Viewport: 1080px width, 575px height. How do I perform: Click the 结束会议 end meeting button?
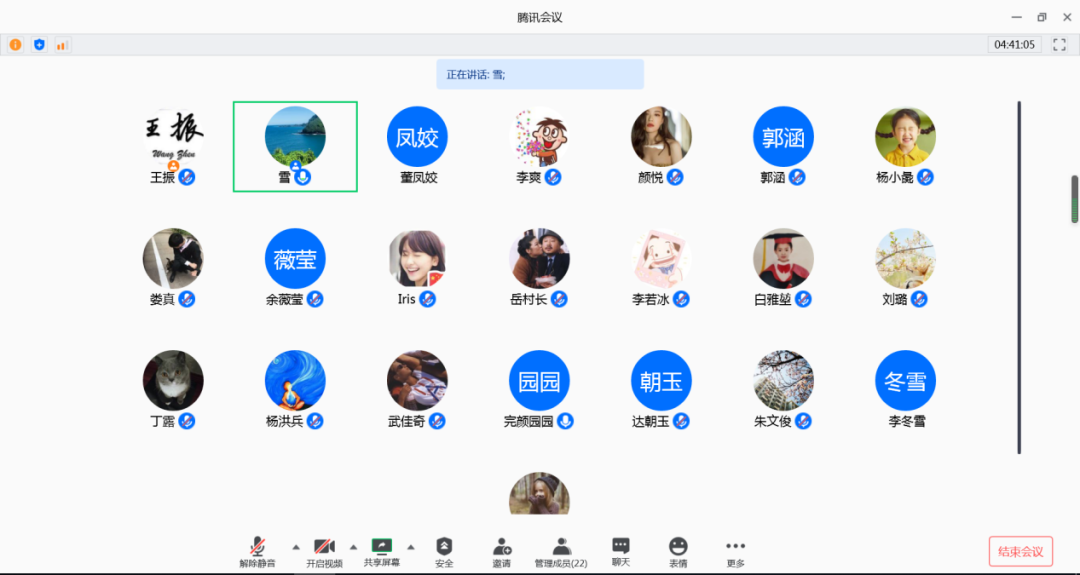pyautogui.click(x=1020, y=551)
